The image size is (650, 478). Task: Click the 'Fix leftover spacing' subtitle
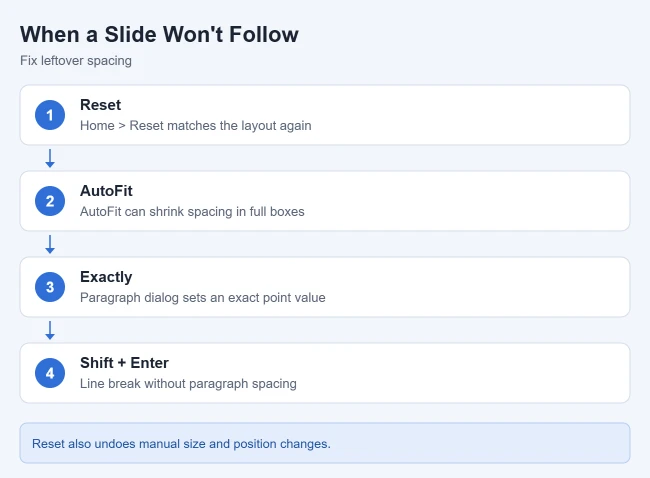(x=76, y=61)
